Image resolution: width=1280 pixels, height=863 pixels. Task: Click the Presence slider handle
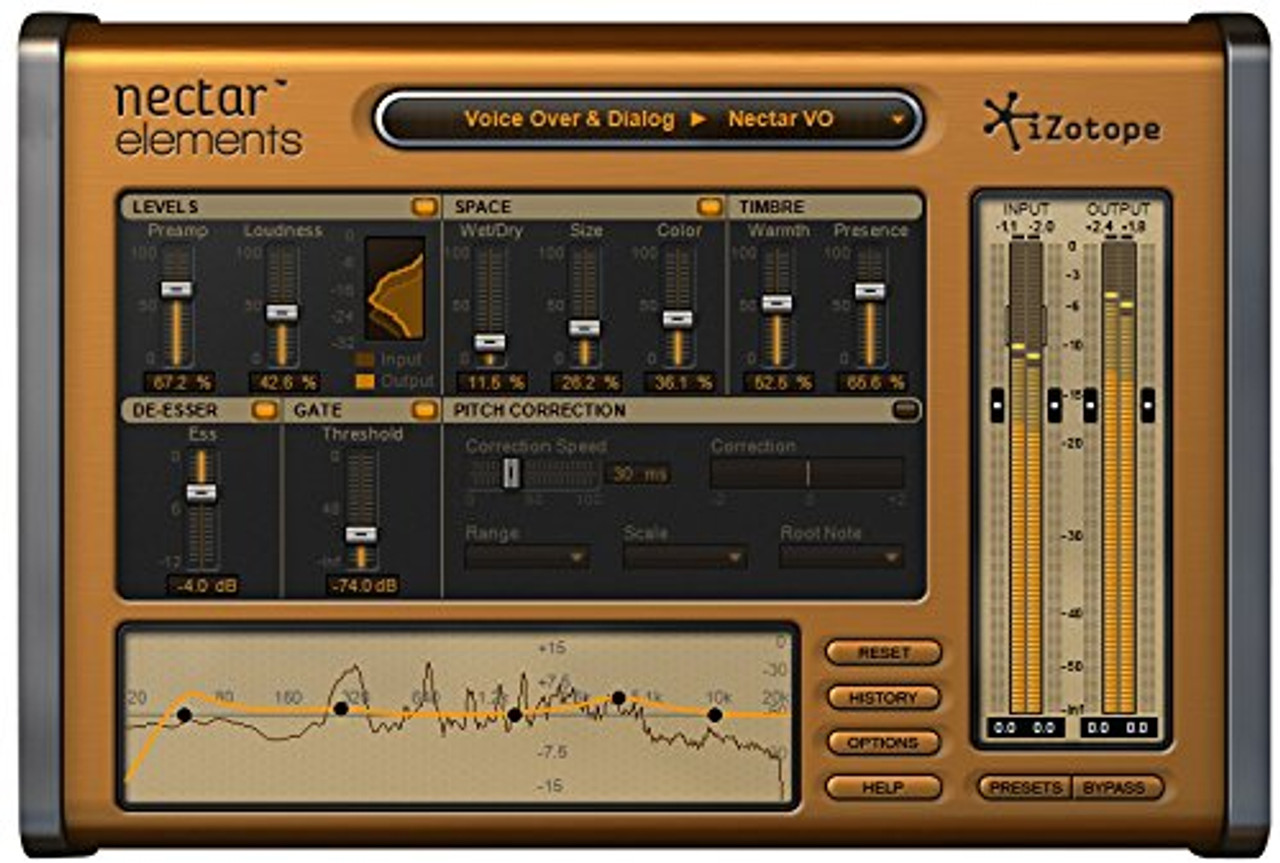pyautogui.click(x=870, y=291)
